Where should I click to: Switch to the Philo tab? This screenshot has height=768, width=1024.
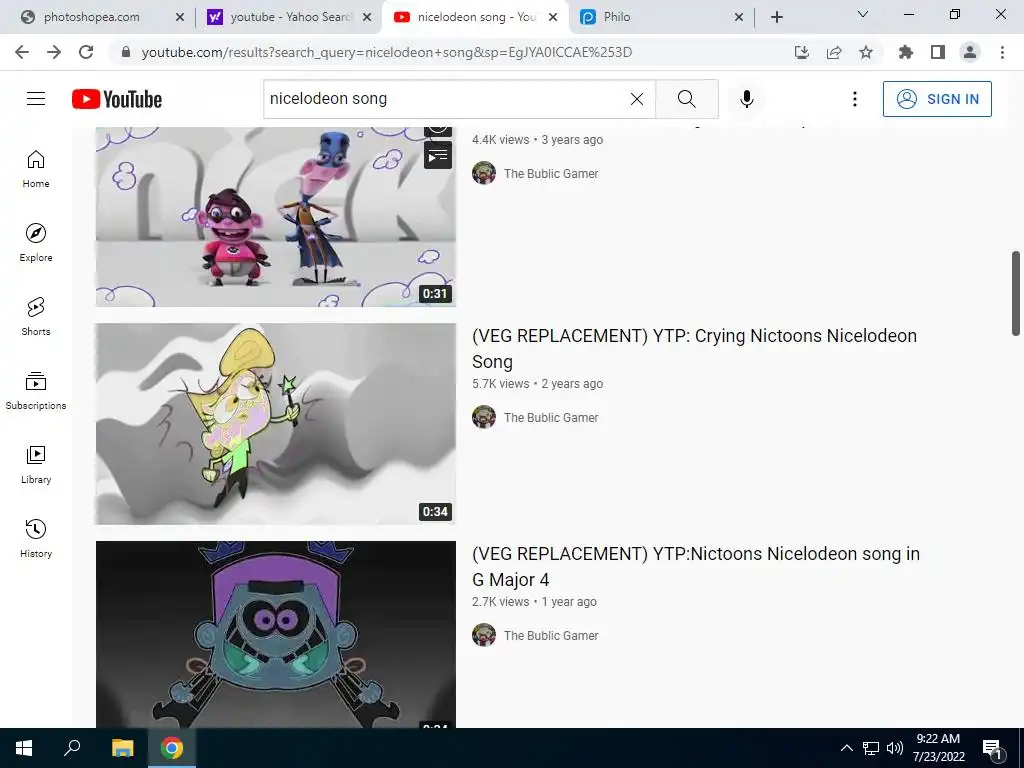[x=662, y=17]
